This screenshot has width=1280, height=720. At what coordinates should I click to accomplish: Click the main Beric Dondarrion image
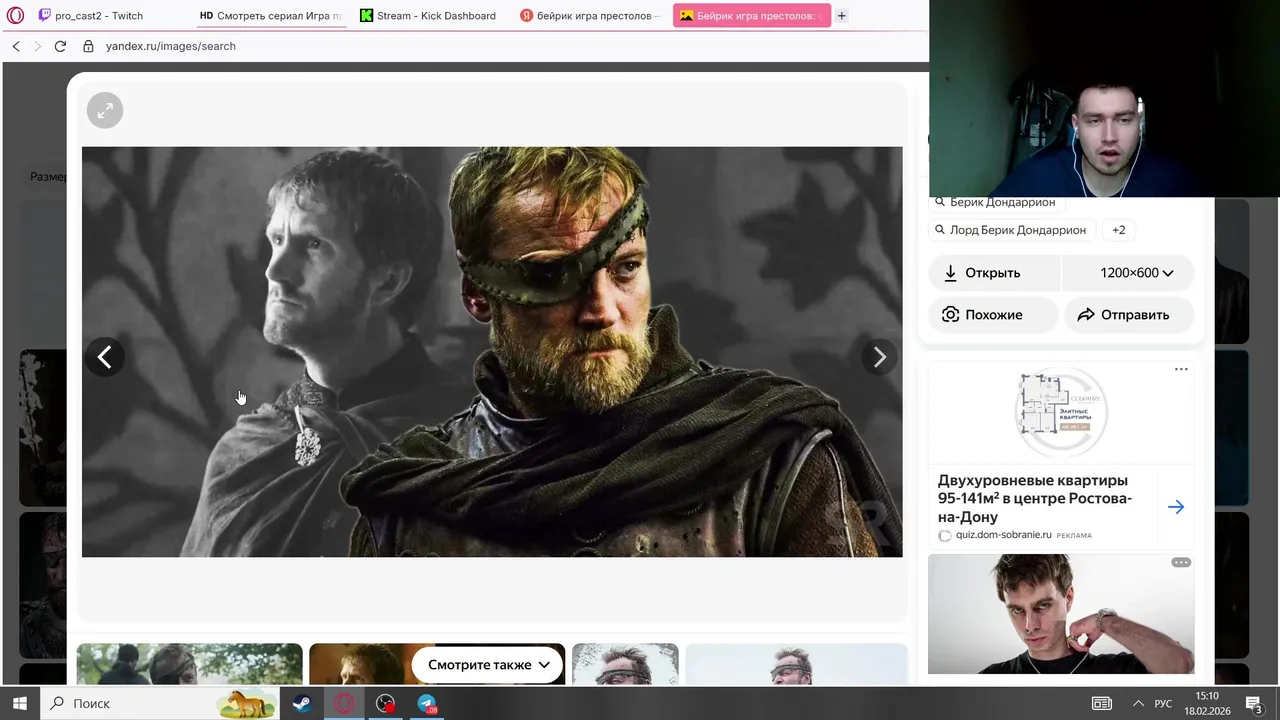coord(492,352)
